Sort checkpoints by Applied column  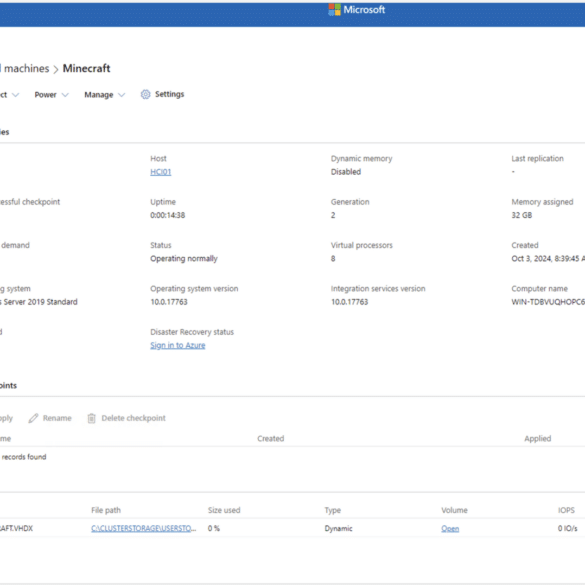537,439
